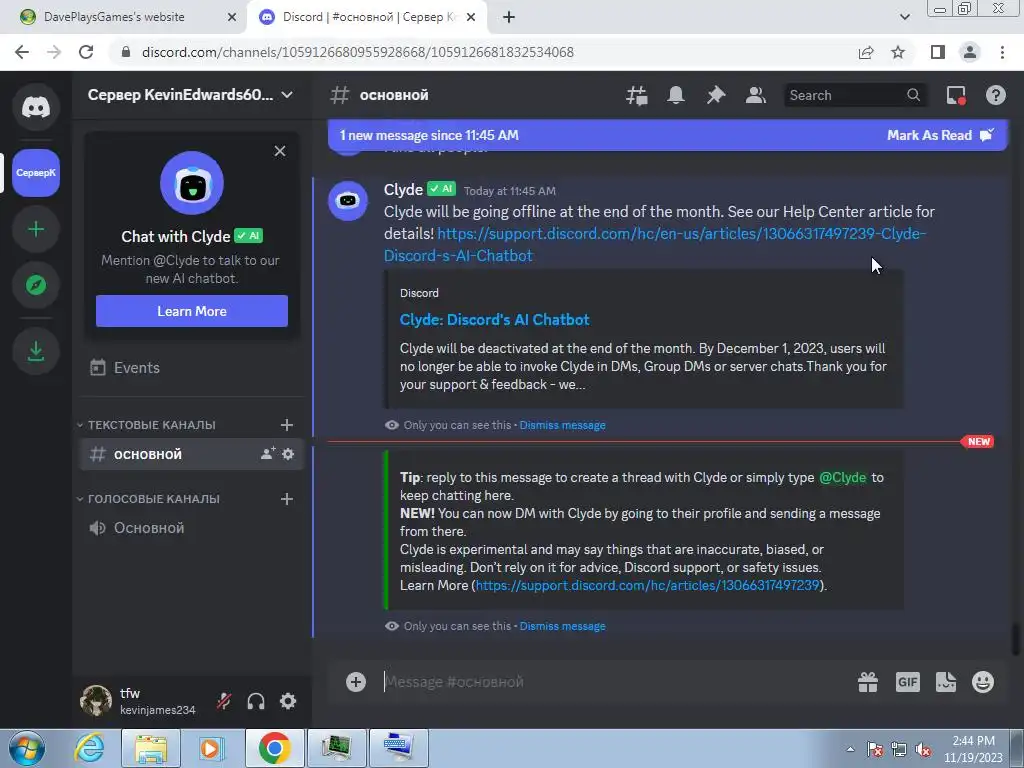The image size is (1024, 768).
Task: Click the message attachment plus button
Action: [356, 682]
